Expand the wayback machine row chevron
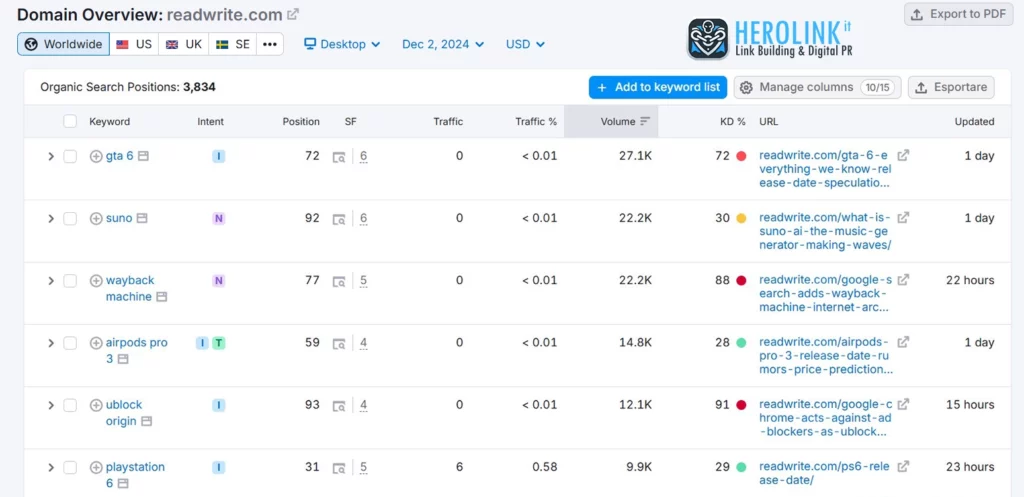Image resolution: width=1024 pixels, height=497 pixels. pyautogui.click(x=50, y=281)
